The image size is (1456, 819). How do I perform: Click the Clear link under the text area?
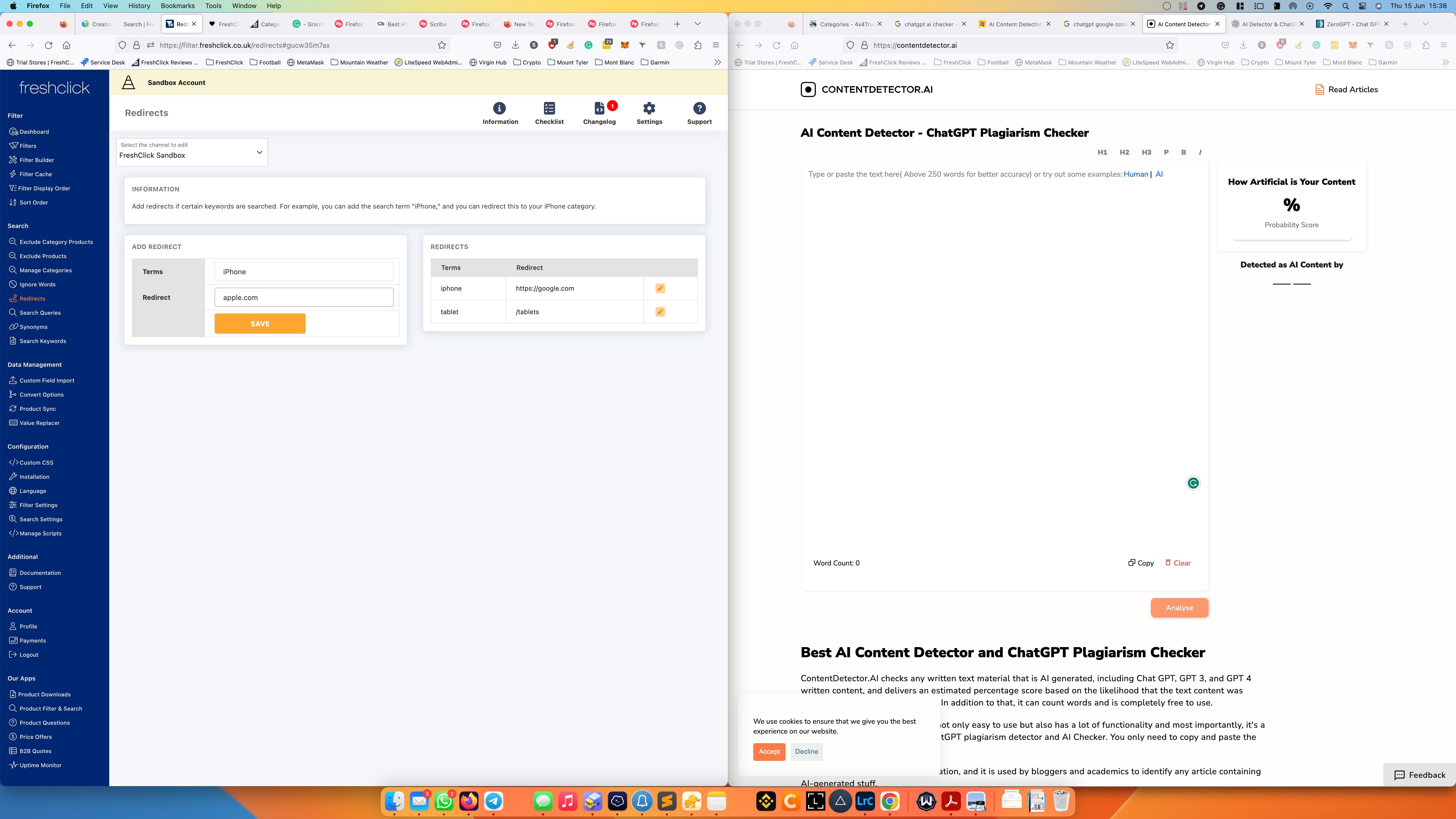(1178, 563)
